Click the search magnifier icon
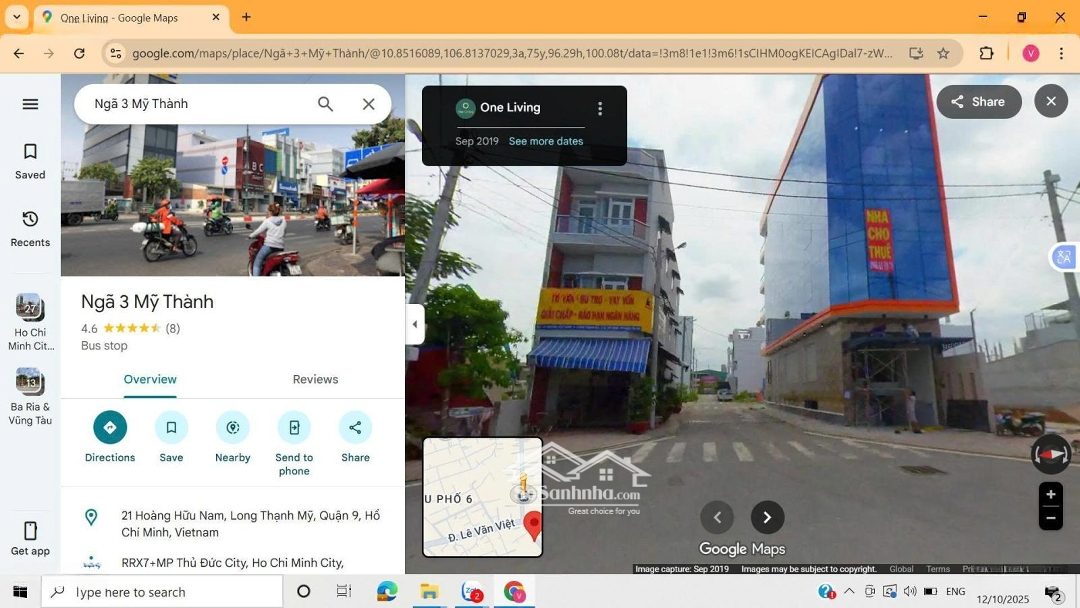Image resolution: width=1080 pixels, height=608 pixels. click(325, 104)
